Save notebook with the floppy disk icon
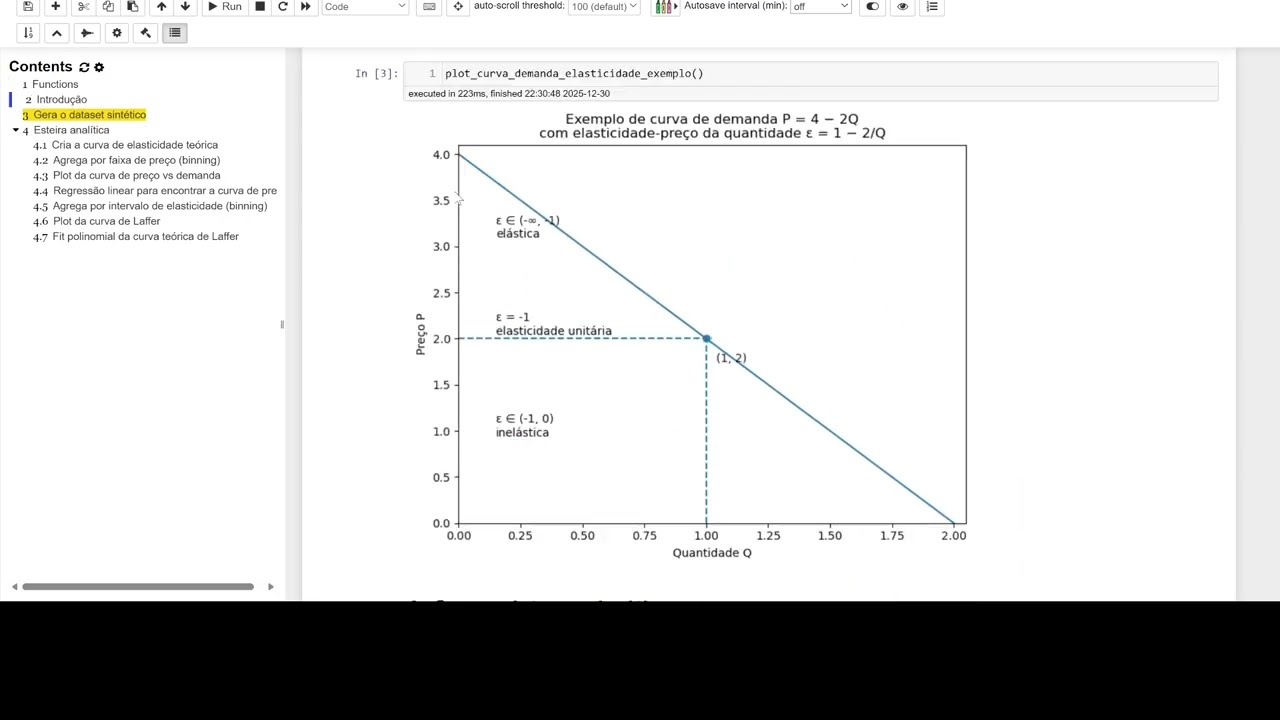 [28, 6]
